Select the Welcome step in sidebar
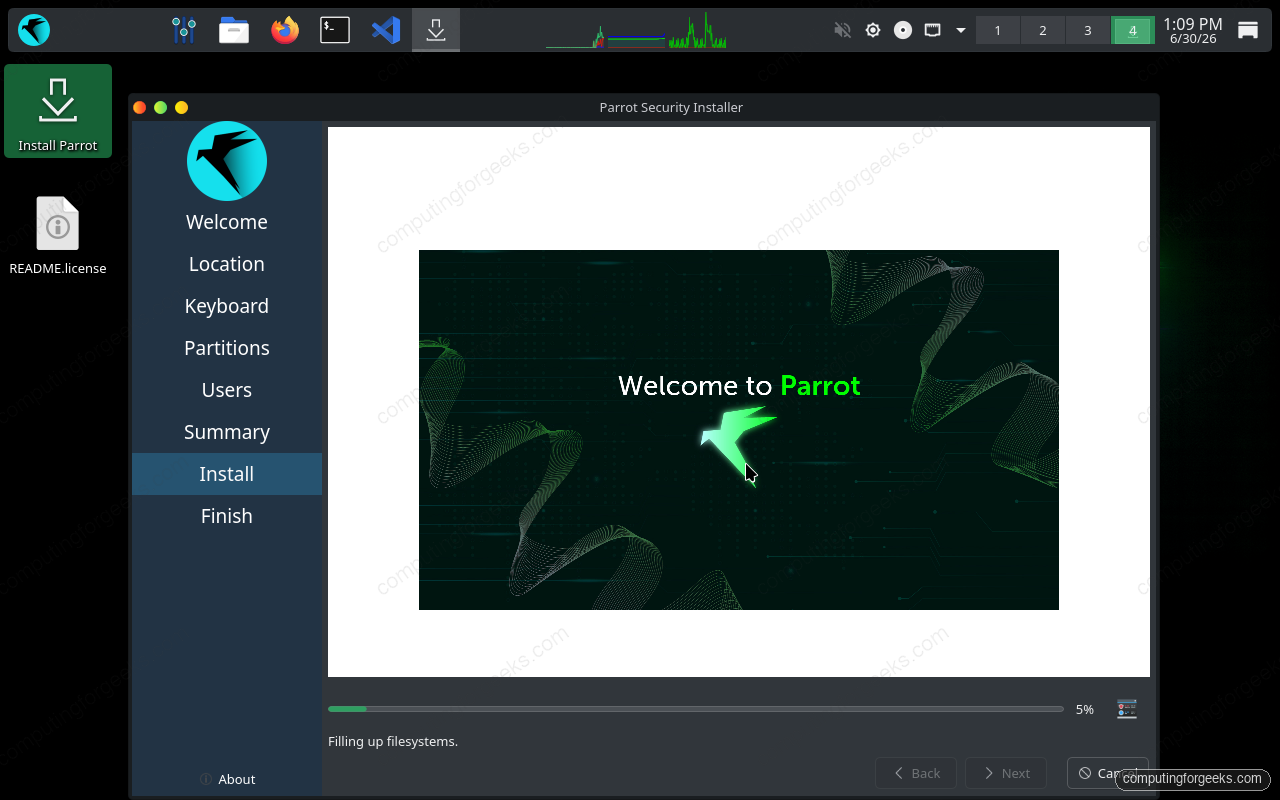1280x800 pixels. click(227, 222)
